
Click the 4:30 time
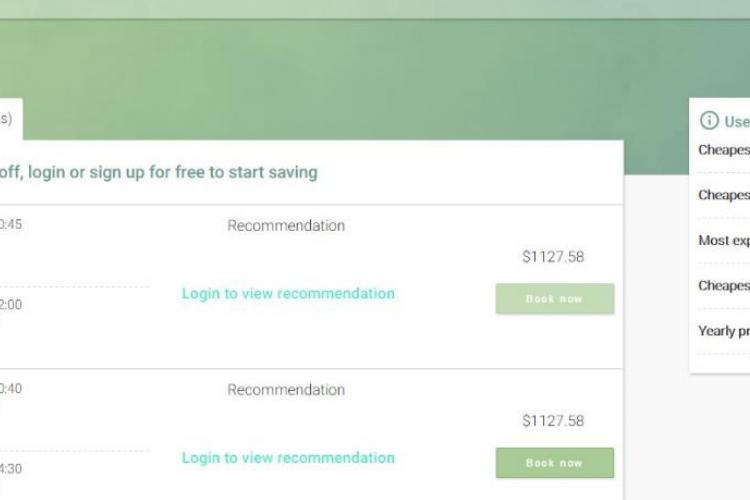[11, 469]
